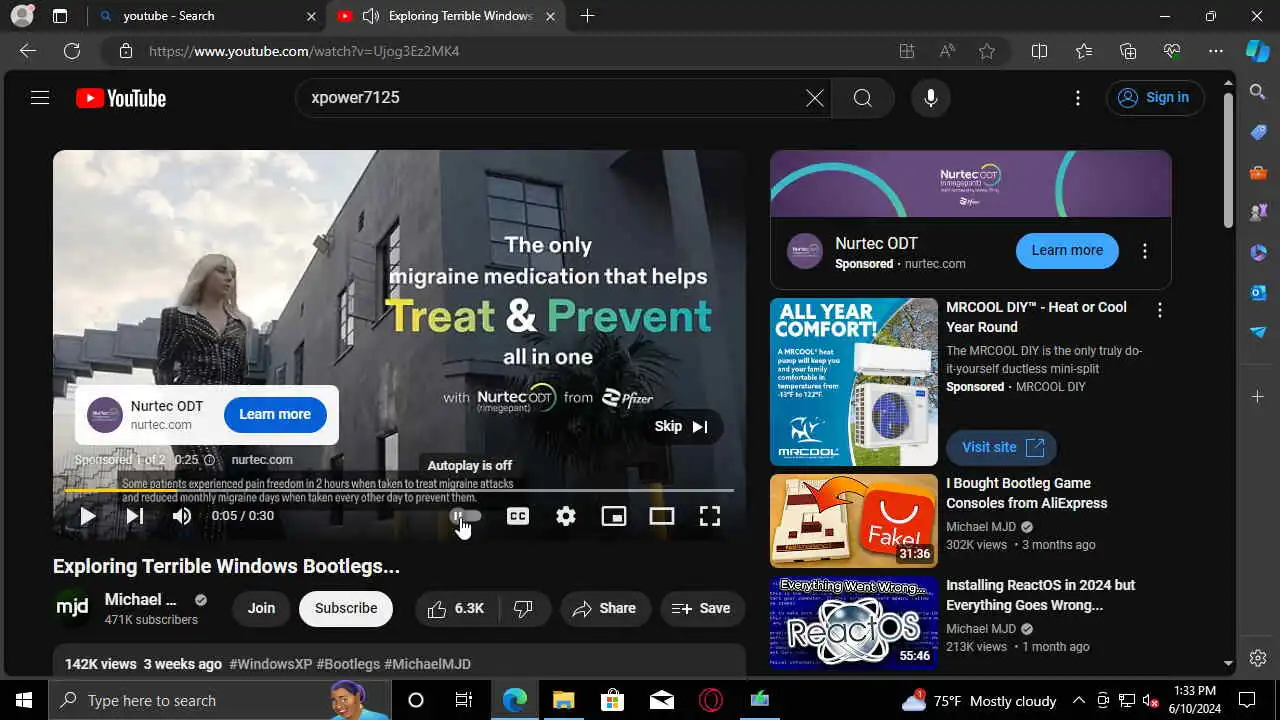The height and width of the screenshot is (720, 1280).
Task: Enable miniplayer mode
Action: (614, 516)
